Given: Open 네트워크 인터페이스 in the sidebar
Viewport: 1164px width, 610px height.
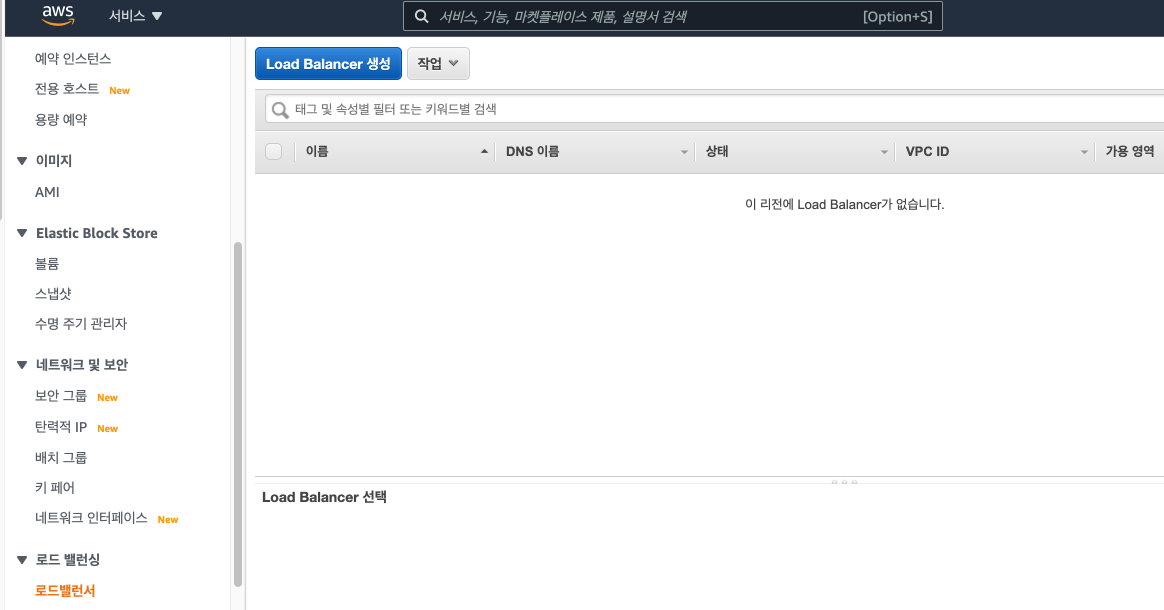Looking at the screenshot, I should coord(91,518).
